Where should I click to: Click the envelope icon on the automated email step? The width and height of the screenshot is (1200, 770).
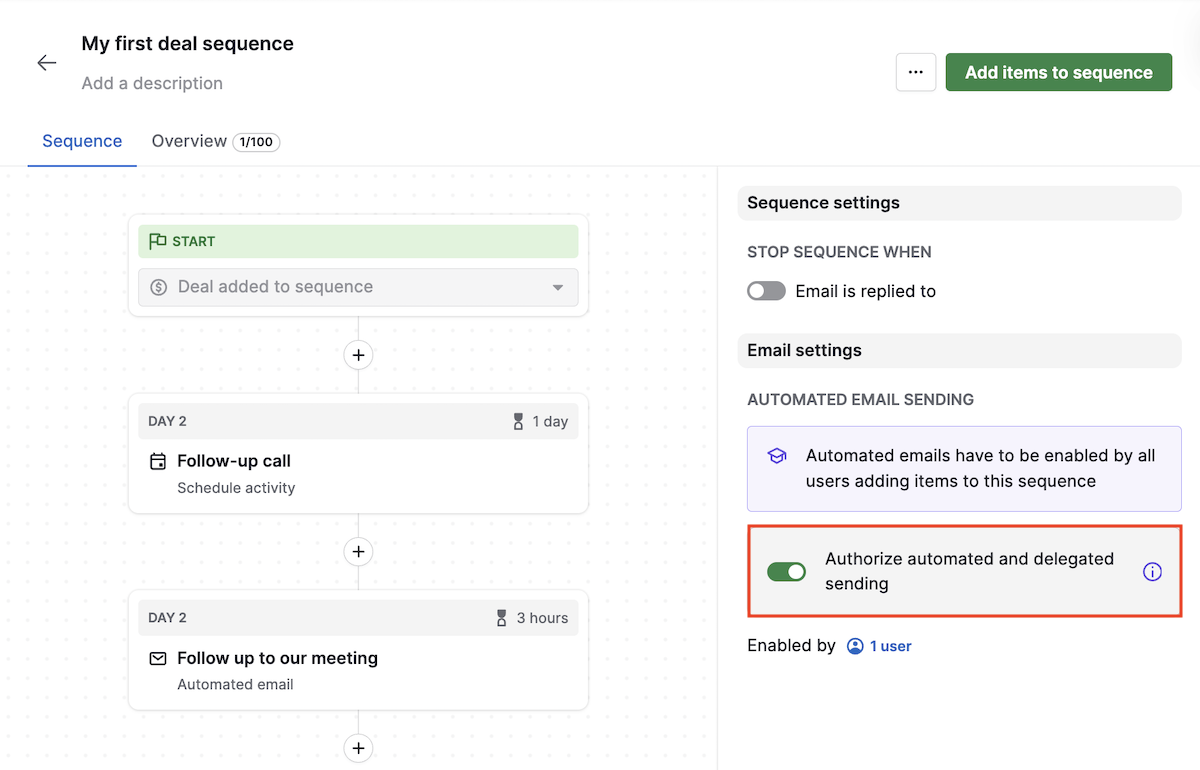[x=159, y=658]
